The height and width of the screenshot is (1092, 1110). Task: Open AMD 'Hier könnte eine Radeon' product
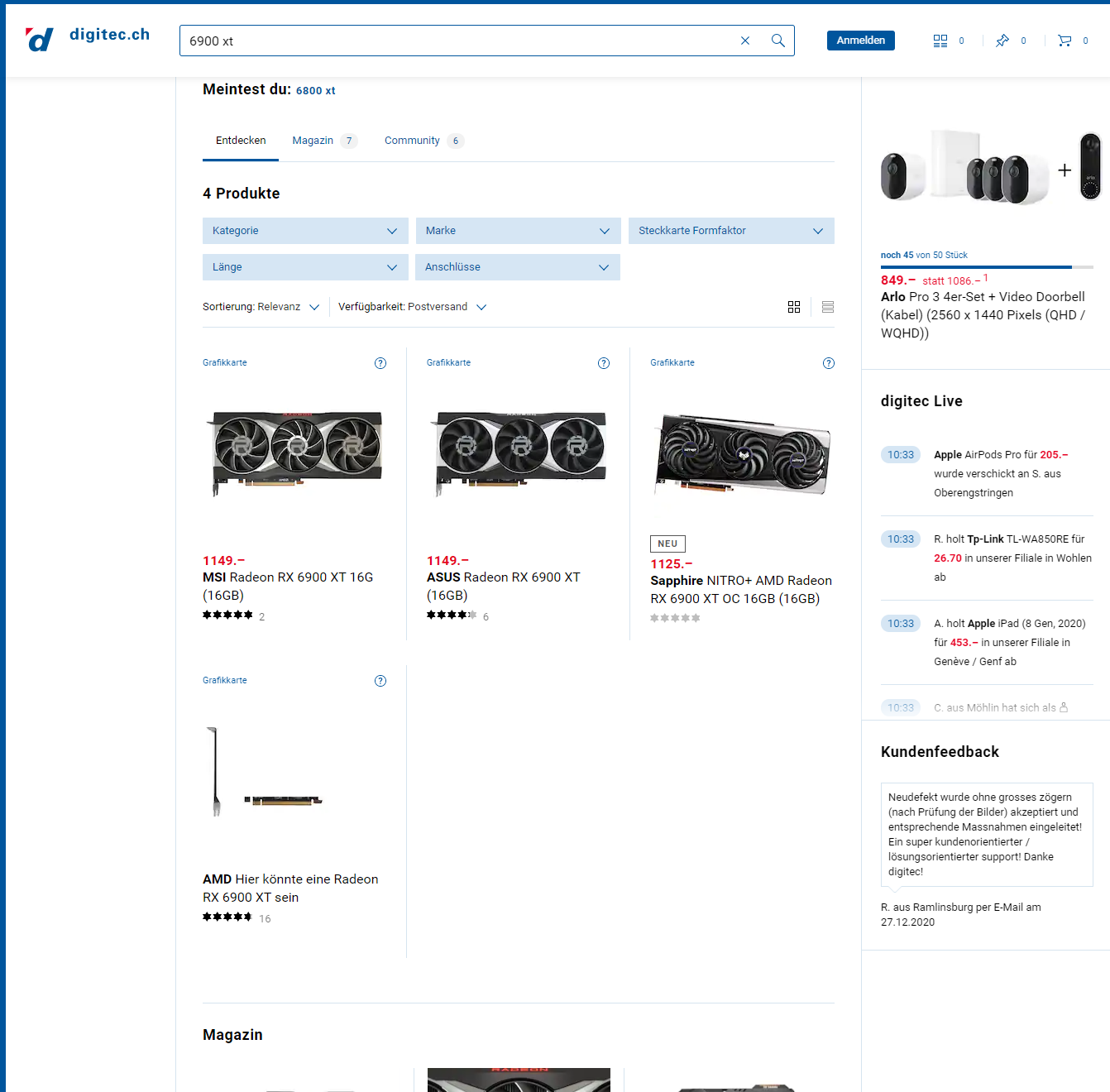point(290,888)
